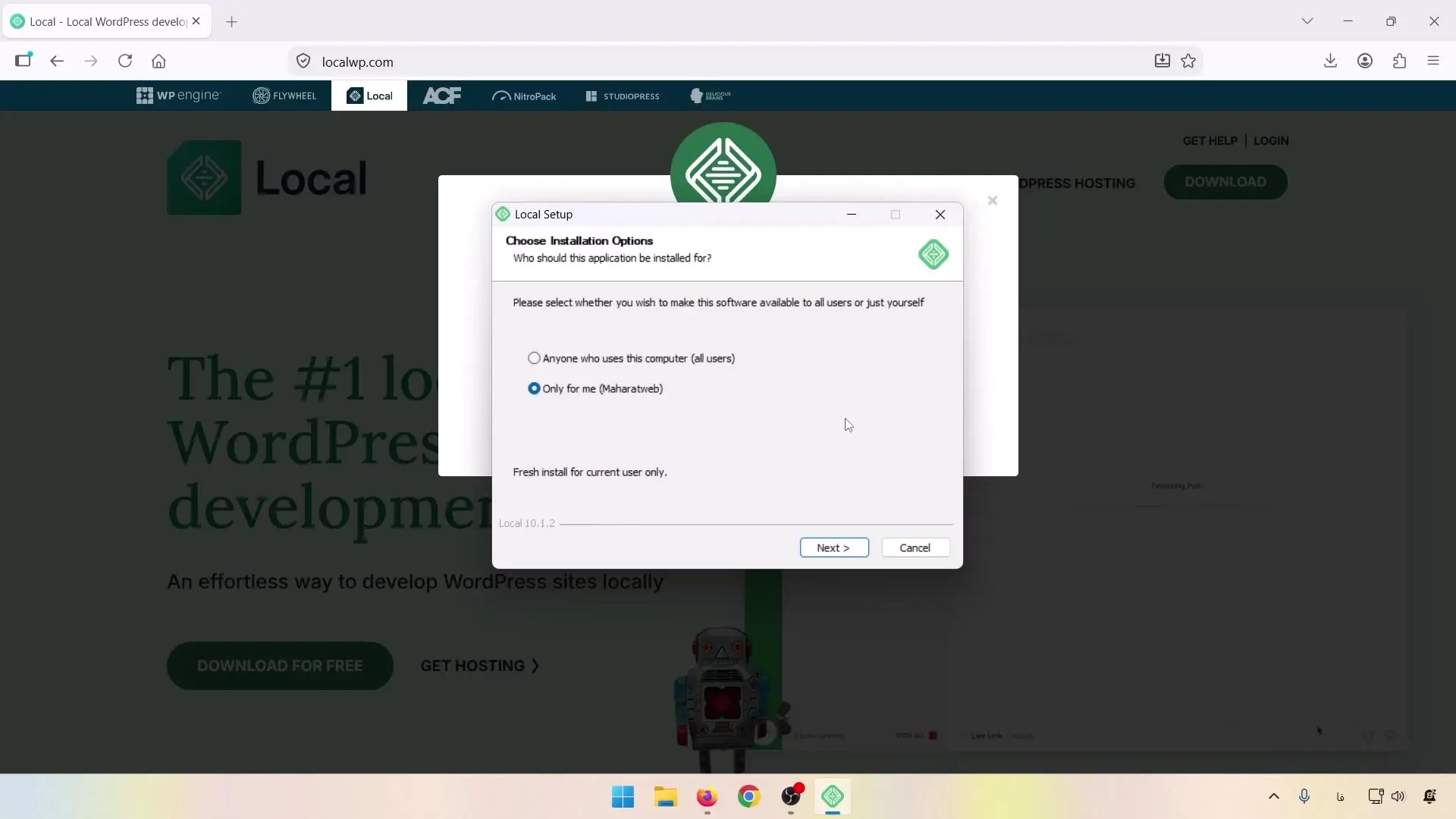Click DOWNLOAD FOR FREE button
1456x819 pixels.
(x=280, y=666)
